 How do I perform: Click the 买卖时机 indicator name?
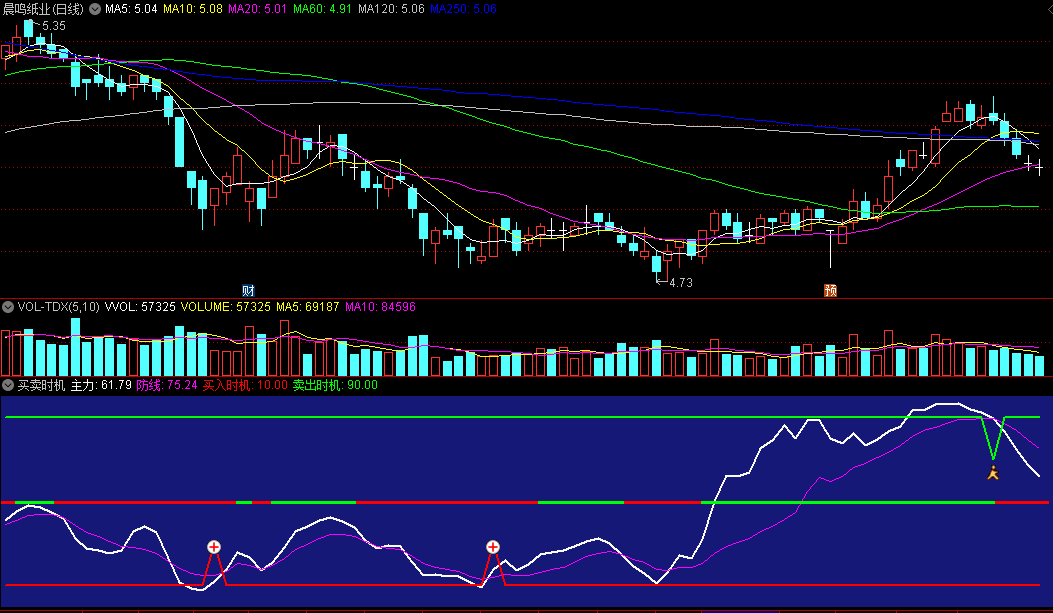42,385
